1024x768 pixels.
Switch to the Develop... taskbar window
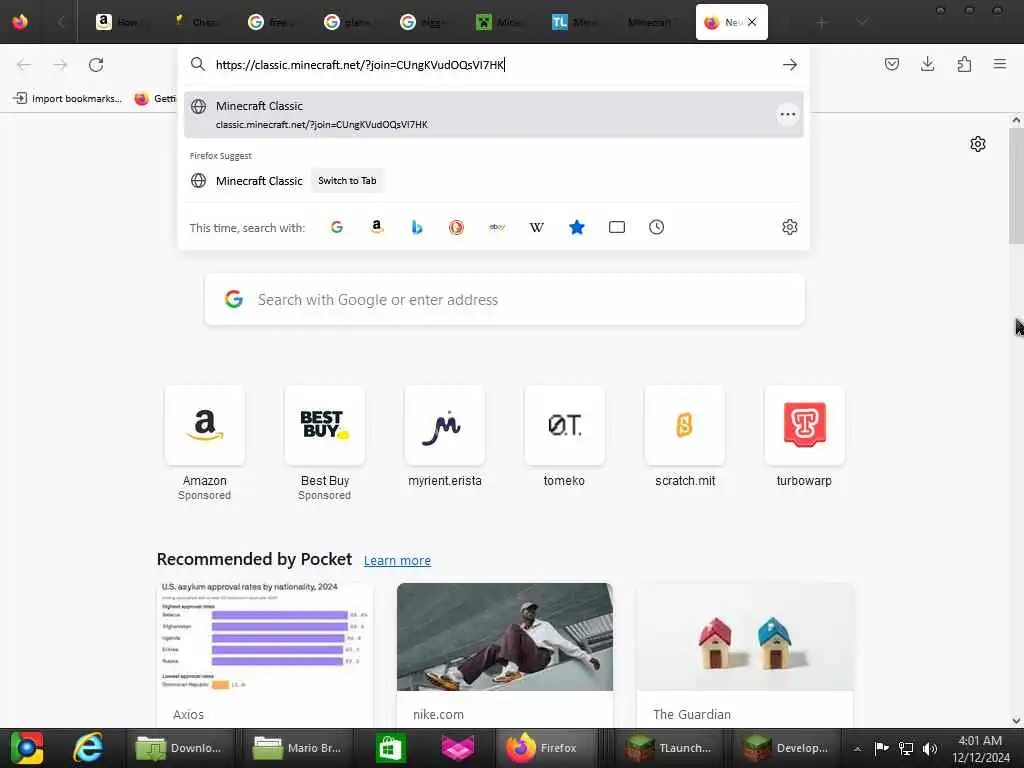pos(787,748)
